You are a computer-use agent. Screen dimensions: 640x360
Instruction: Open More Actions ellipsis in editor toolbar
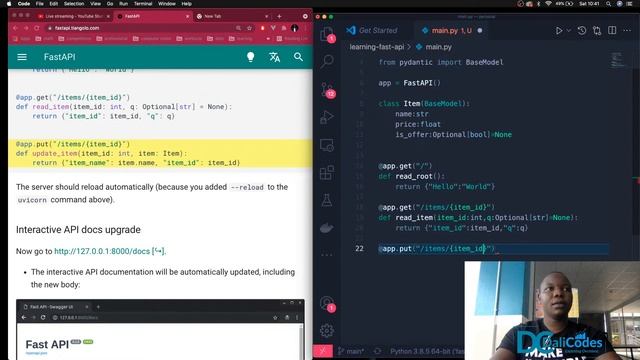[x=627, y=31]
